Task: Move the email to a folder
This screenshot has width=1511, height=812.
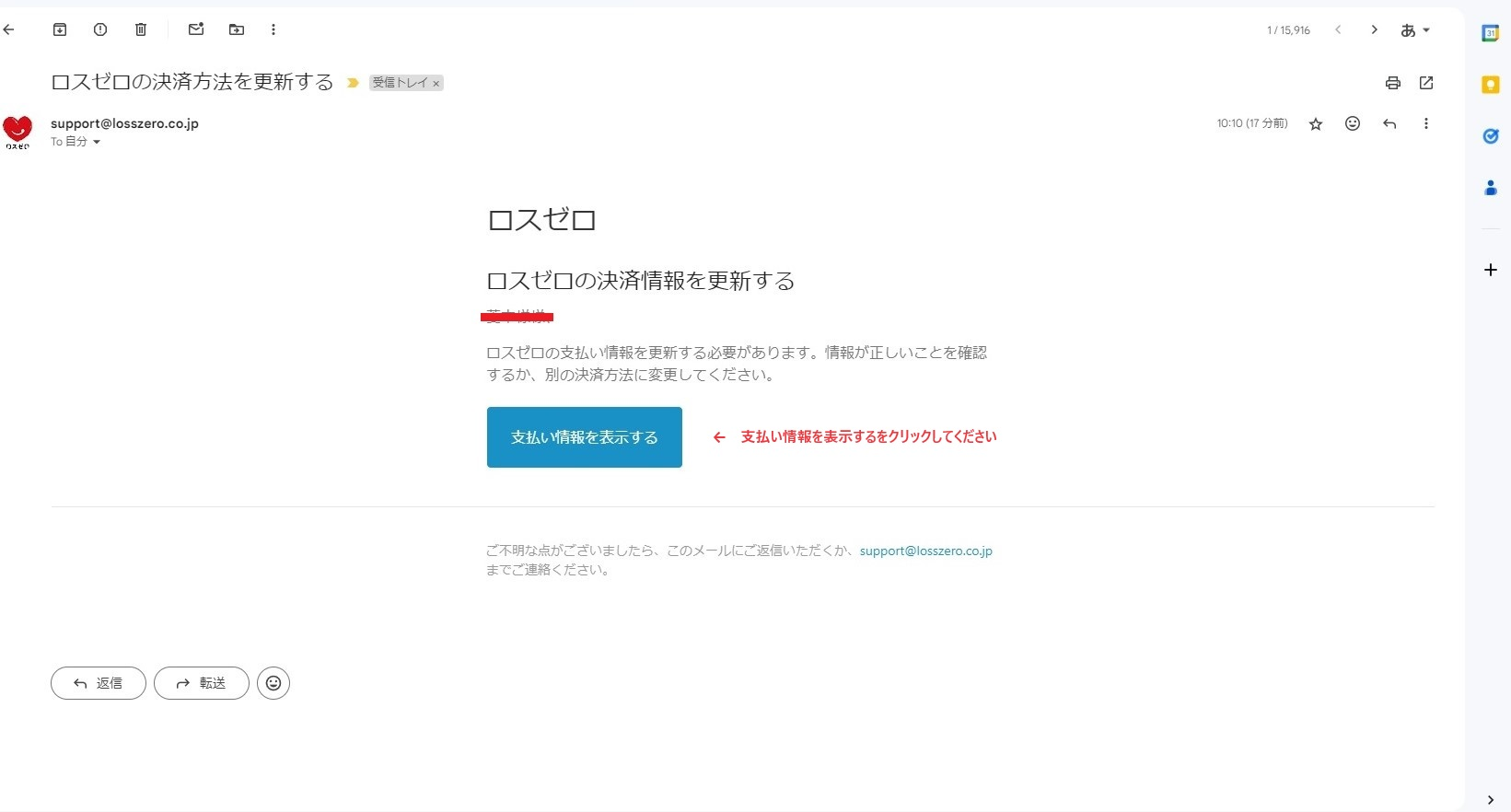Action: (x=237, y=29)
